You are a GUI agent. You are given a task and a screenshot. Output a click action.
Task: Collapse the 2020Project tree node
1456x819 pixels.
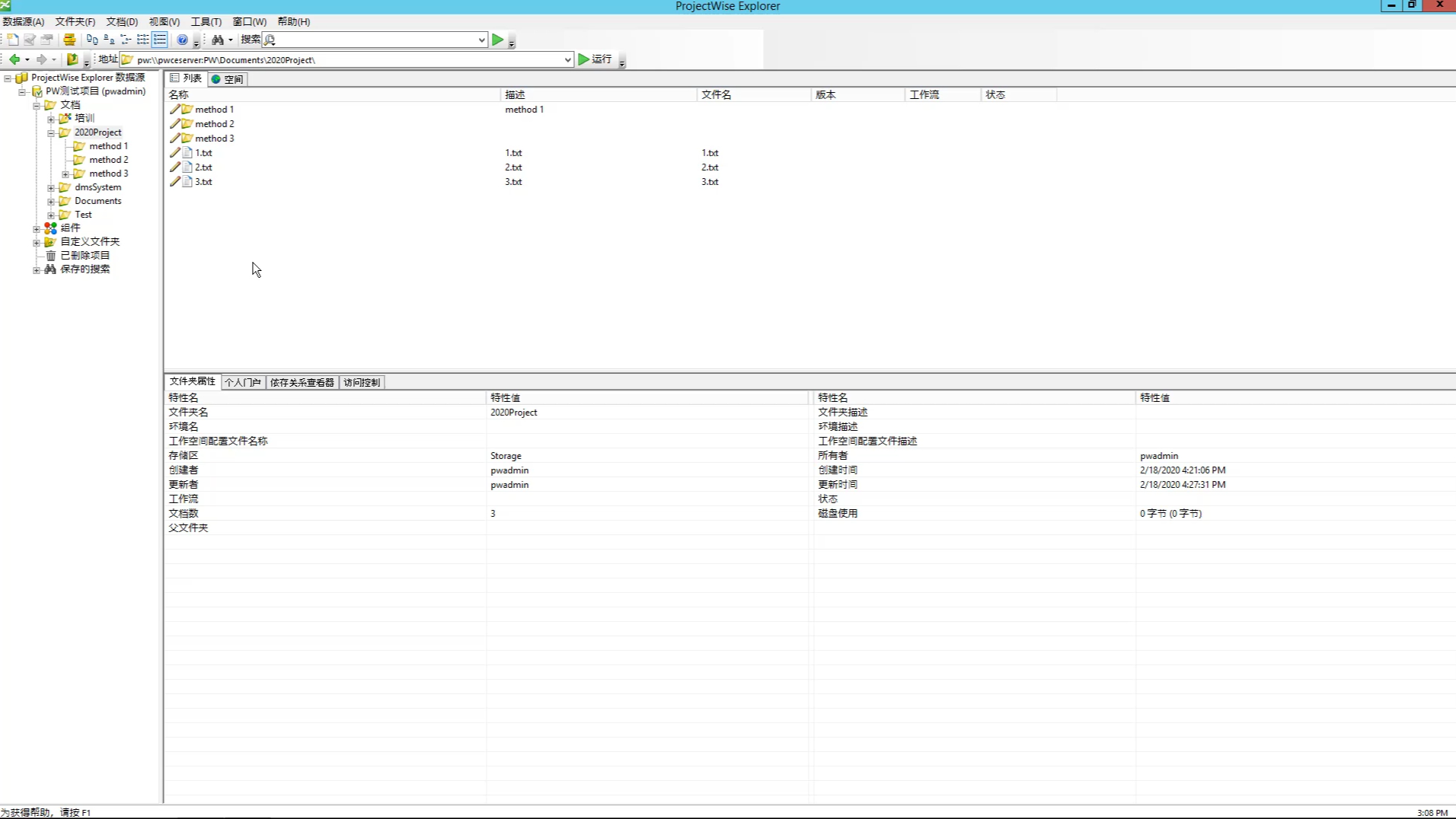[x=51, y=132]
